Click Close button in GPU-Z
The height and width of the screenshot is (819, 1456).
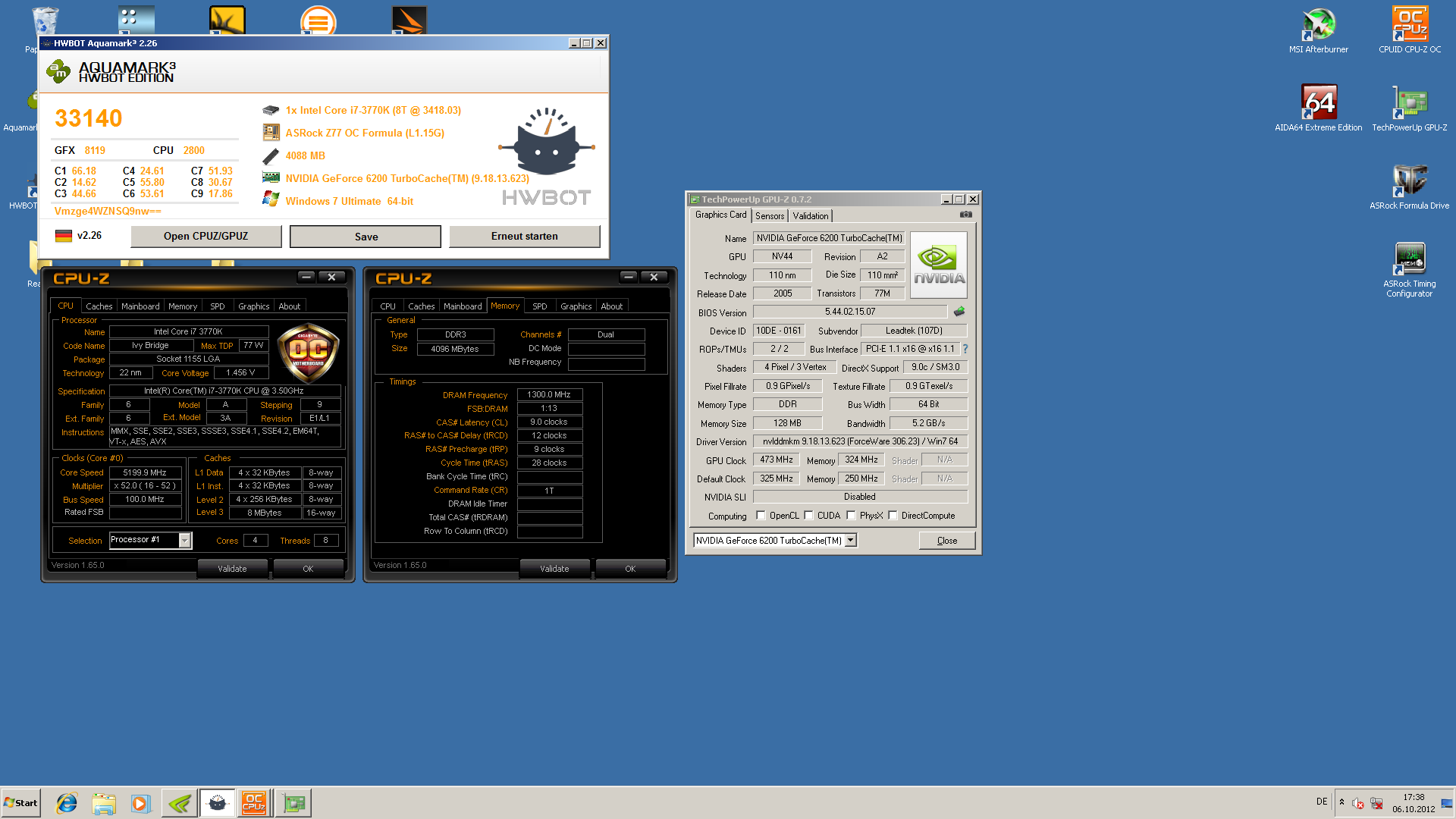(x=947, y=541)
